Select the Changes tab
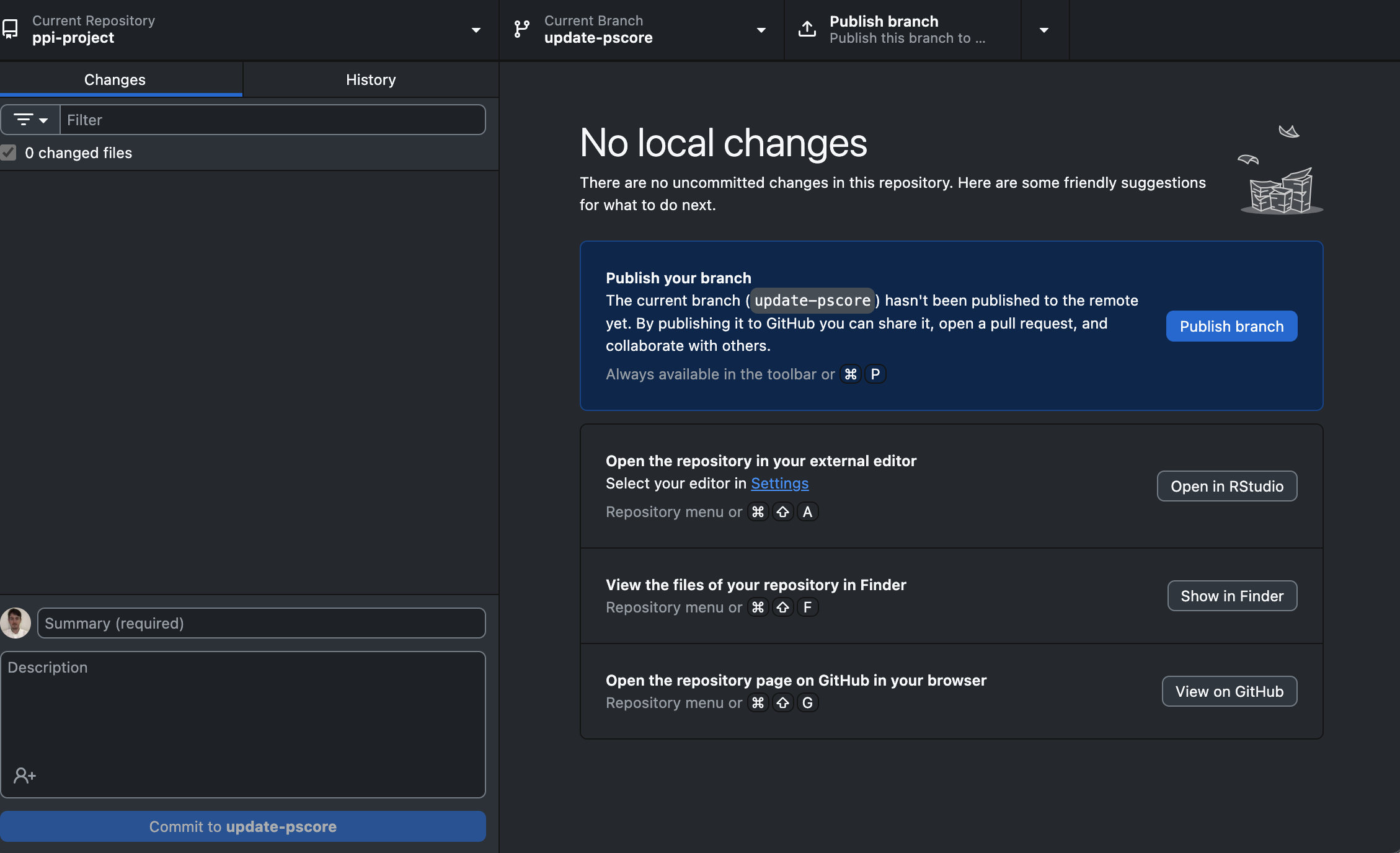The width and height of the screenshot is (1400, 853). (115, 79)
